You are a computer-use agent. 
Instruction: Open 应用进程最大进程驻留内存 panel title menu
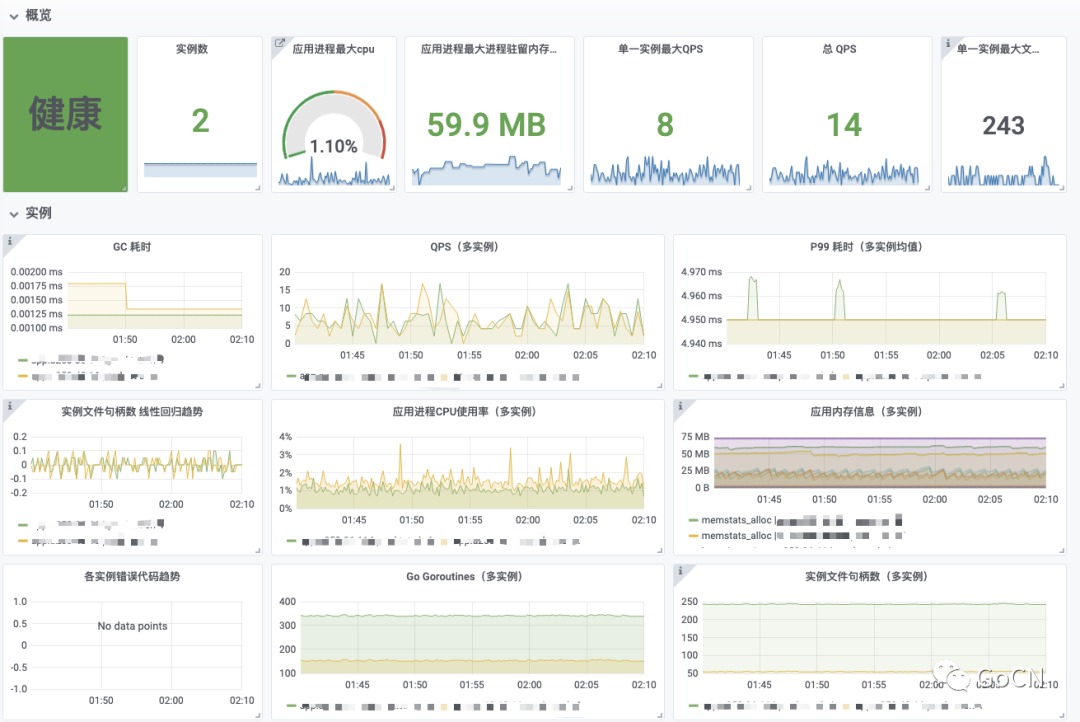click(x=488, y=49)
